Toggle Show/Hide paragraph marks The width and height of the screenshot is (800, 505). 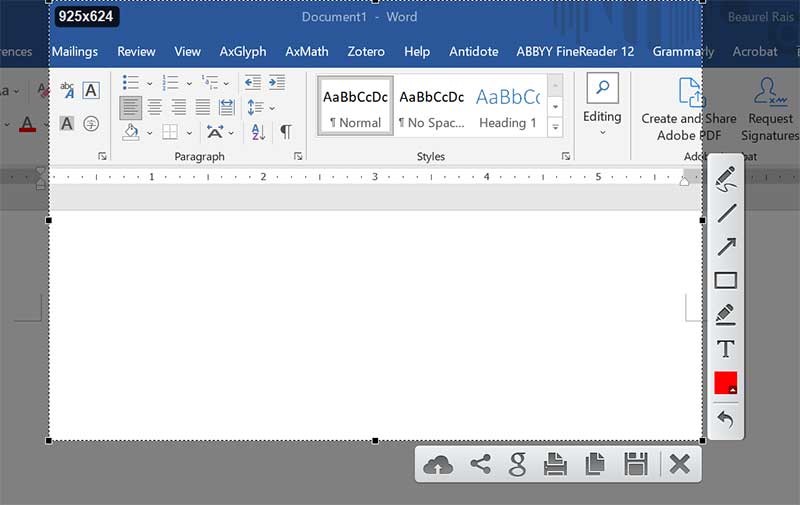[285, 132]
